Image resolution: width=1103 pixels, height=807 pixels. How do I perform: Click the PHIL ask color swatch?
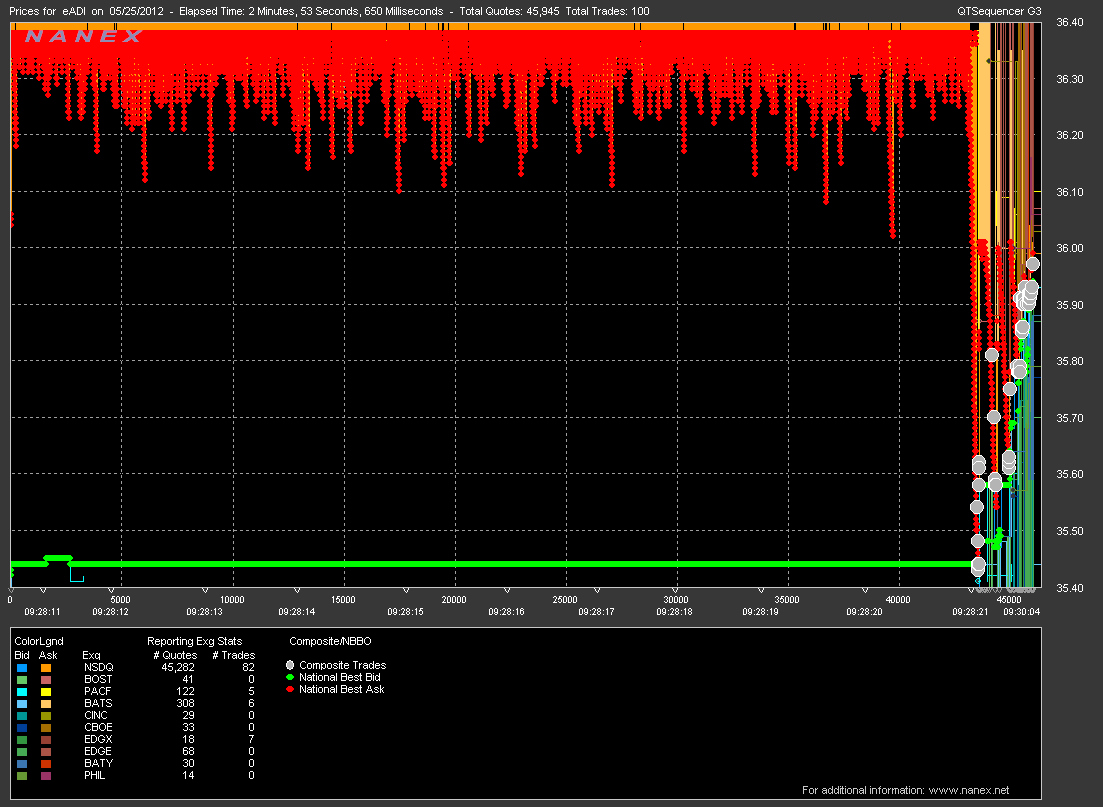(46, 775)
